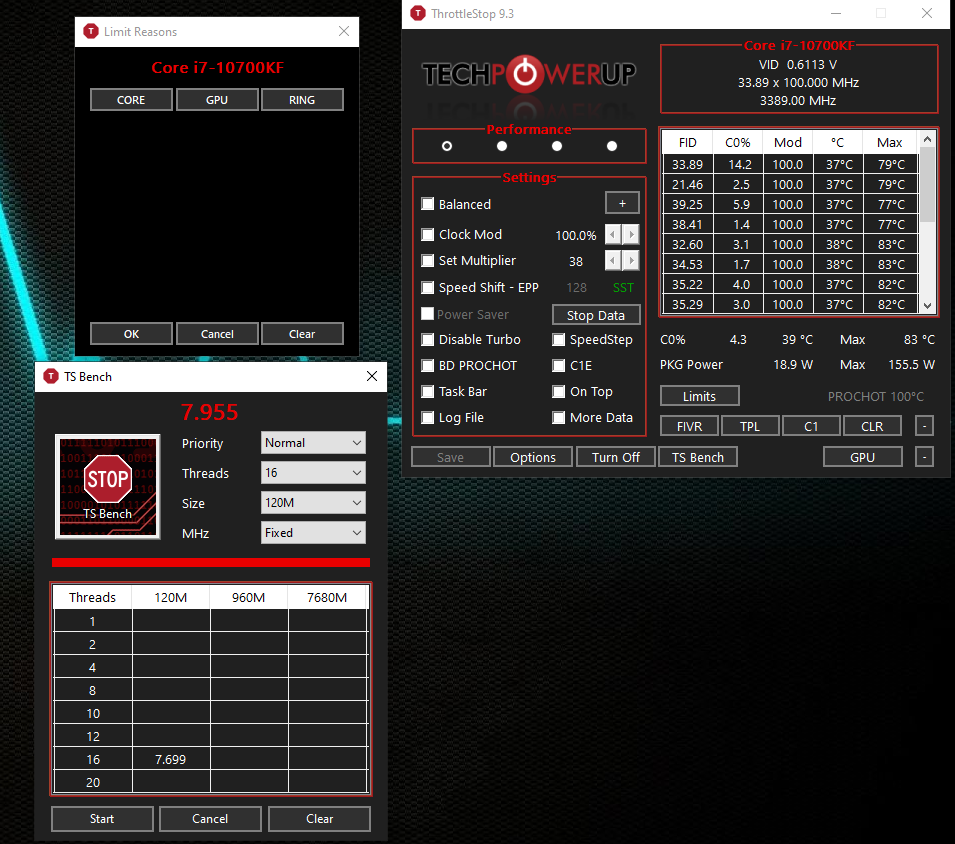Enable the Balanced checkbox

coord(428,204)
